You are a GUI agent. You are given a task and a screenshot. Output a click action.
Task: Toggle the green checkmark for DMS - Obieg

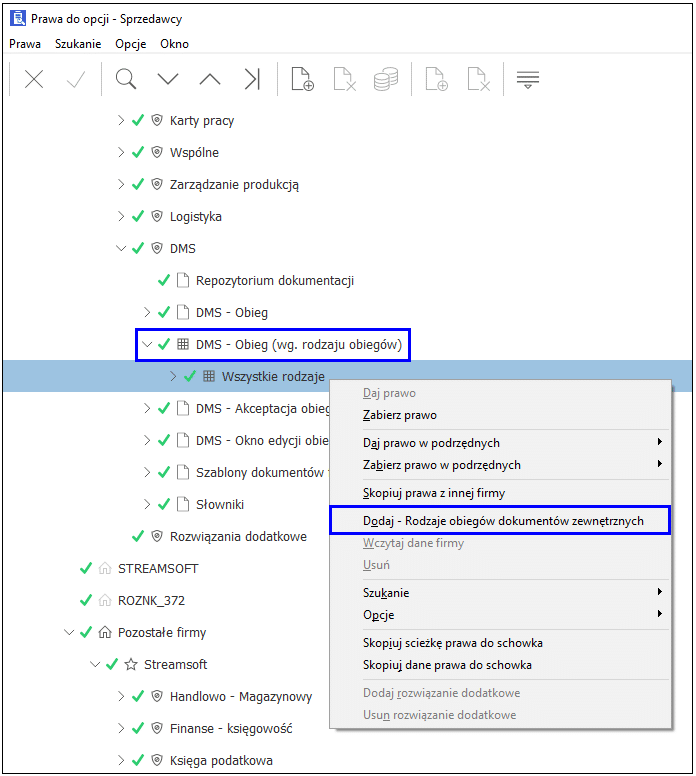[164, 312]
